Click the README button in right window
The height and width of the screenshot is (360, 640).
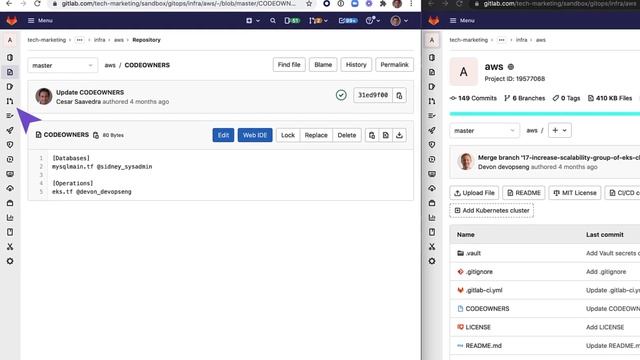[524, 193]
